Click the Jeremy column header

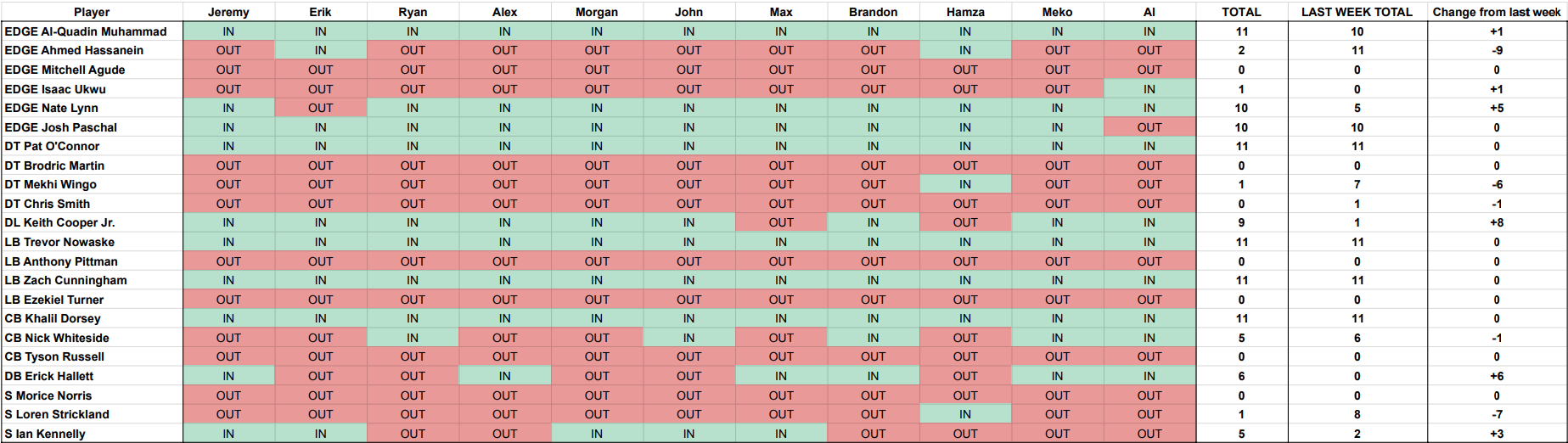[x=228, y=12]
